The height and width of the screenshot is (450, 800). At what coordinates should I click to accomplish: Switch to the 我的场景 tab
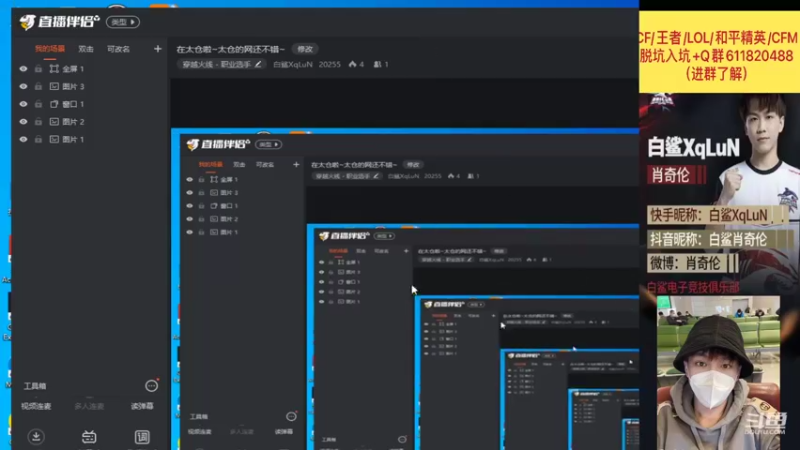tap(50, 49)
